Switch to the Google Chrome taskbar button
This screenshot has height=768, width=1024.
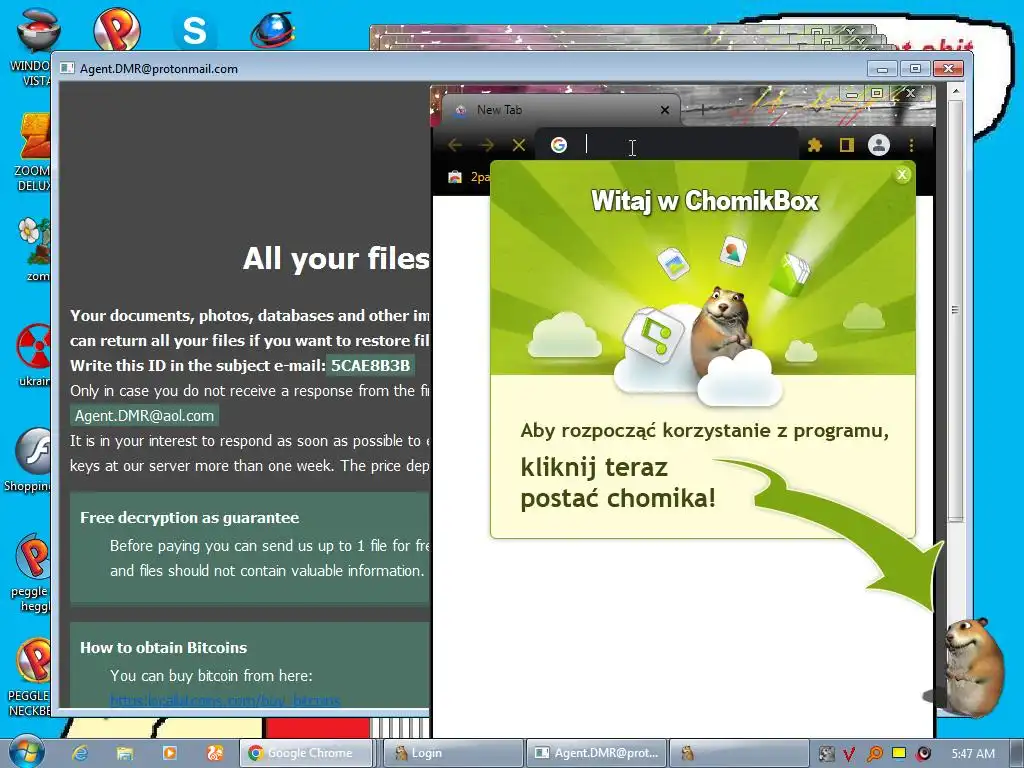coord(306,753)
